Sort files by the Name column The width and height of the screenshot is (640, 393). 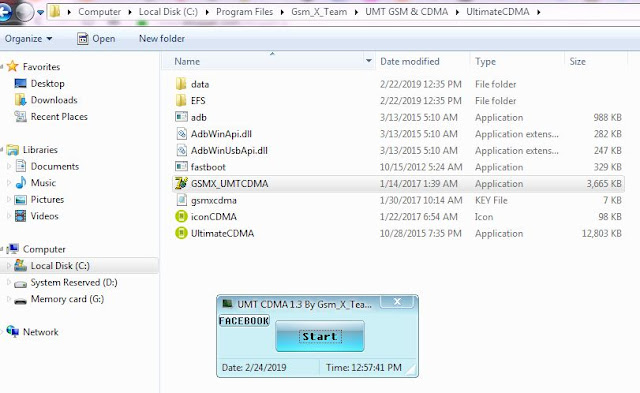(x=187, y=61)
